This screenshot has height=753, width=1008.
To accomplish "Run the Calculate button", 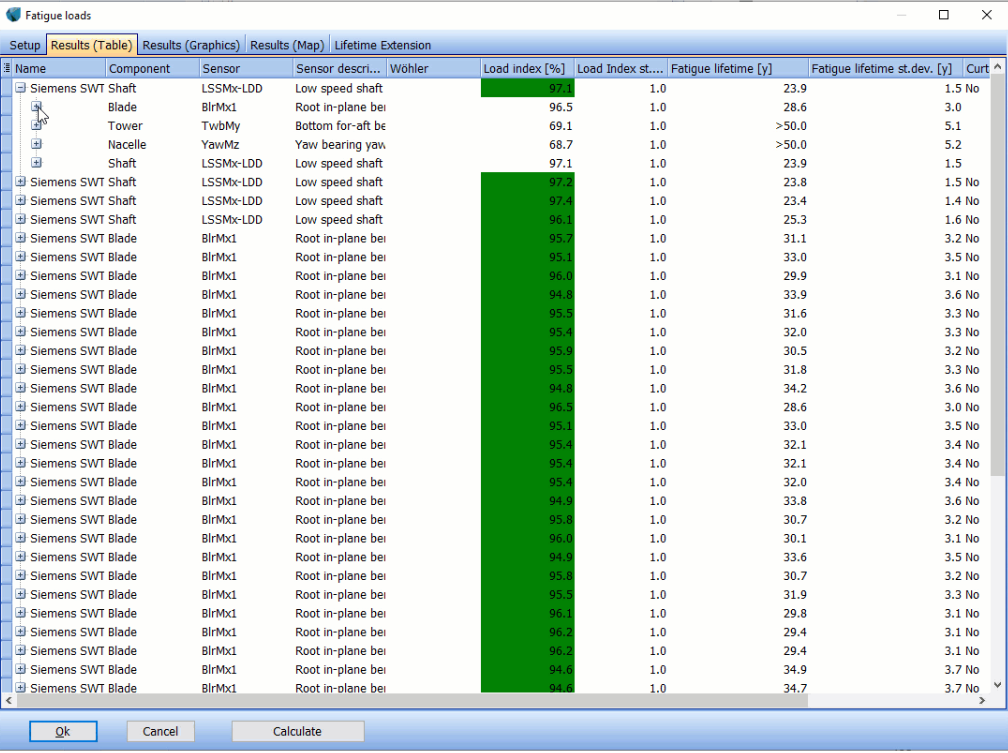I will click(x=298, y=731).
